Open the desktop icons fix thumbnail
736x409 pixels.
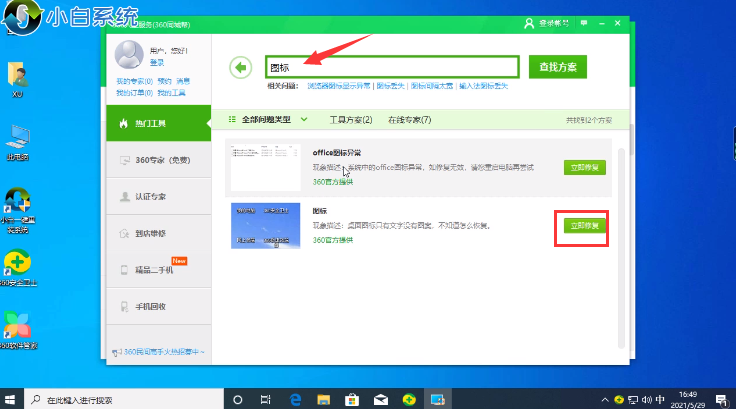[x=264, y=225]
